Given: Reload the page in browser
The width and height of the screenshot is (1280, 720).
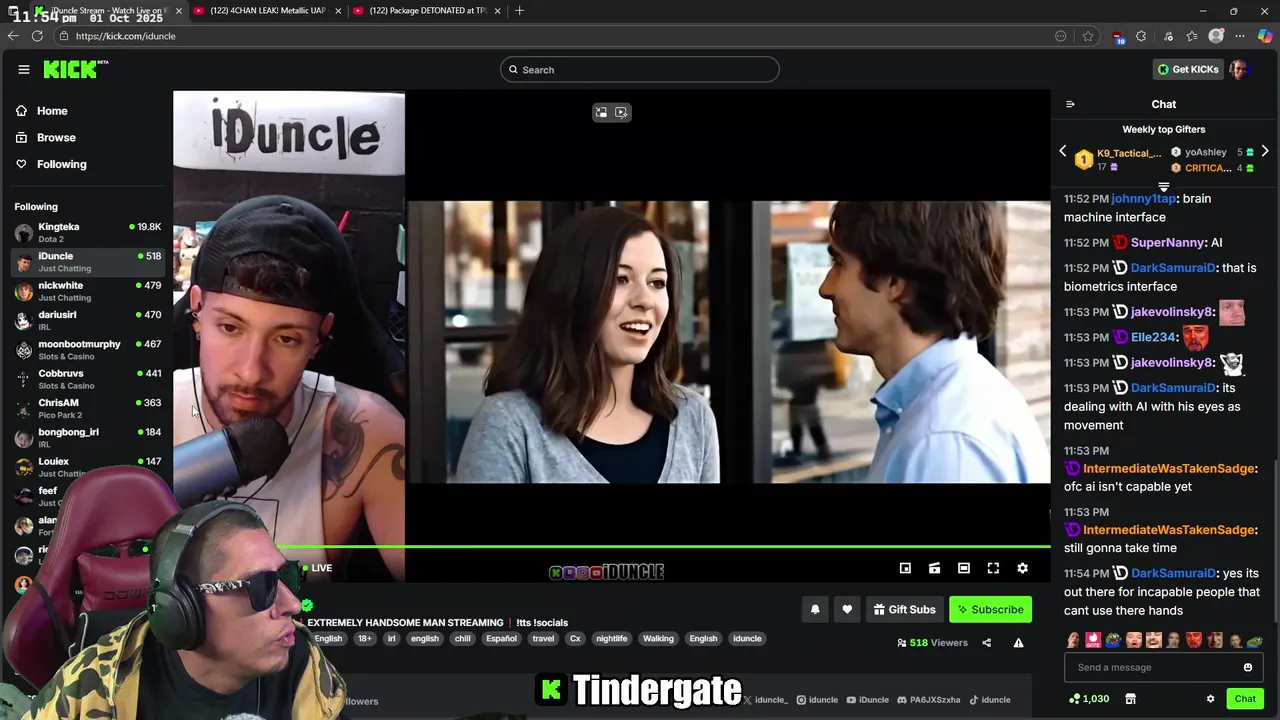Looking at the screenshot, I should 37,36.
